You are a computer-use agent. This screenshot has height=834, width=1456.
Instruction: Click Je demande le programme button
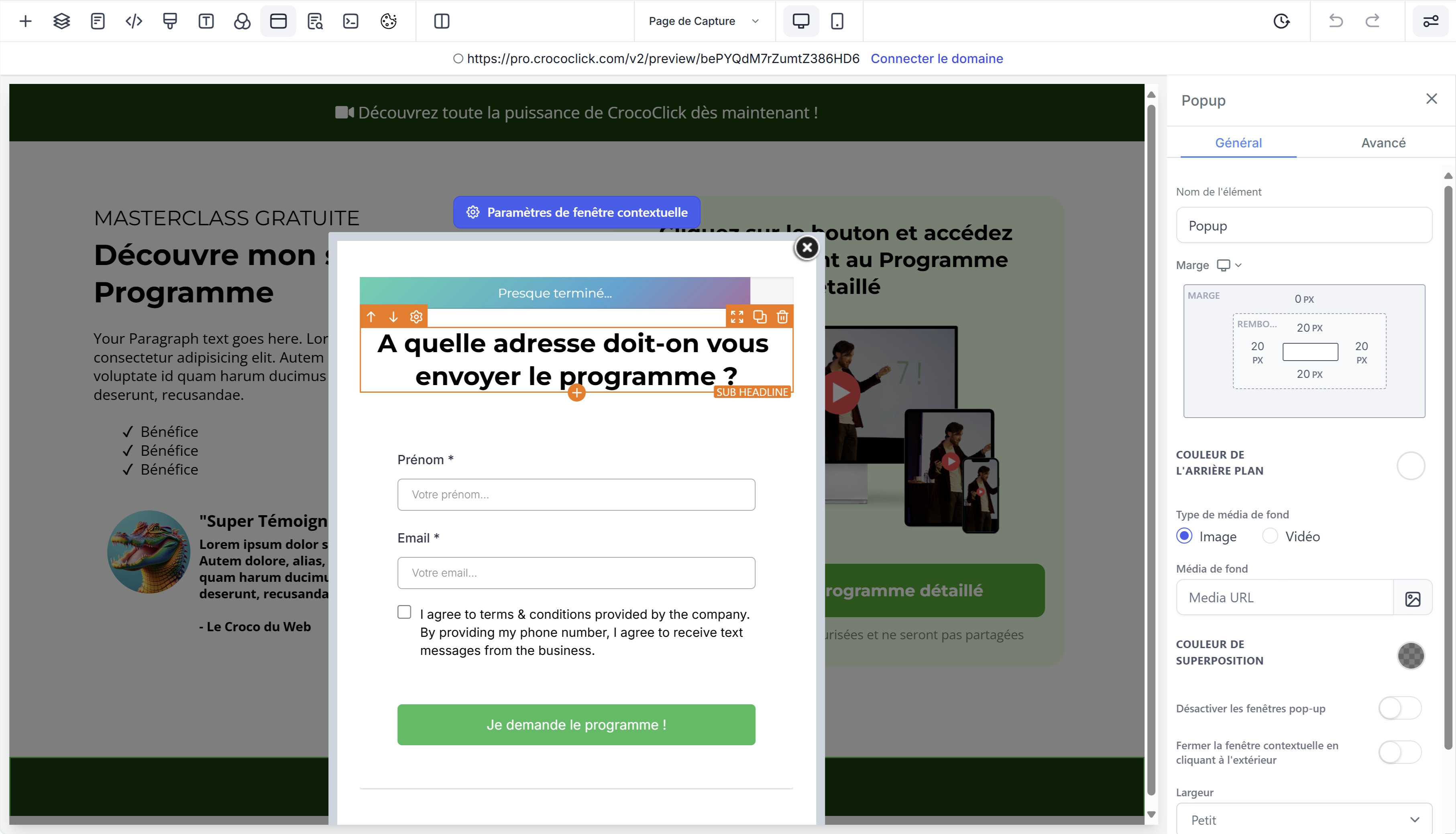pos(576,725)
